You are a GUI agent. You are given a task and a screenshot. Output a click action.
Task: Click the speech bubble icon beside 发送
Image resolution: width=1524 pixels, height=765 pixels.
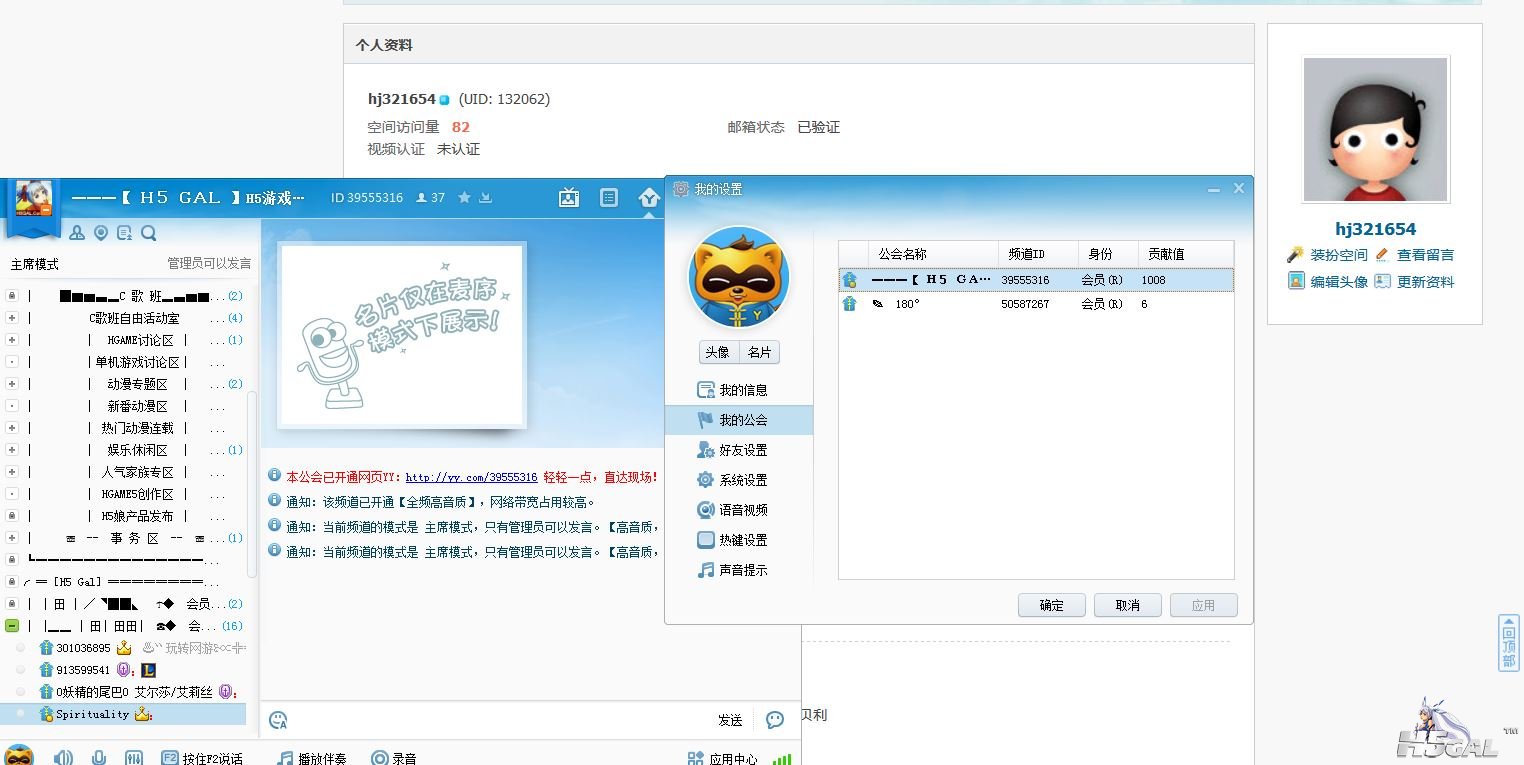click(774, 720)
